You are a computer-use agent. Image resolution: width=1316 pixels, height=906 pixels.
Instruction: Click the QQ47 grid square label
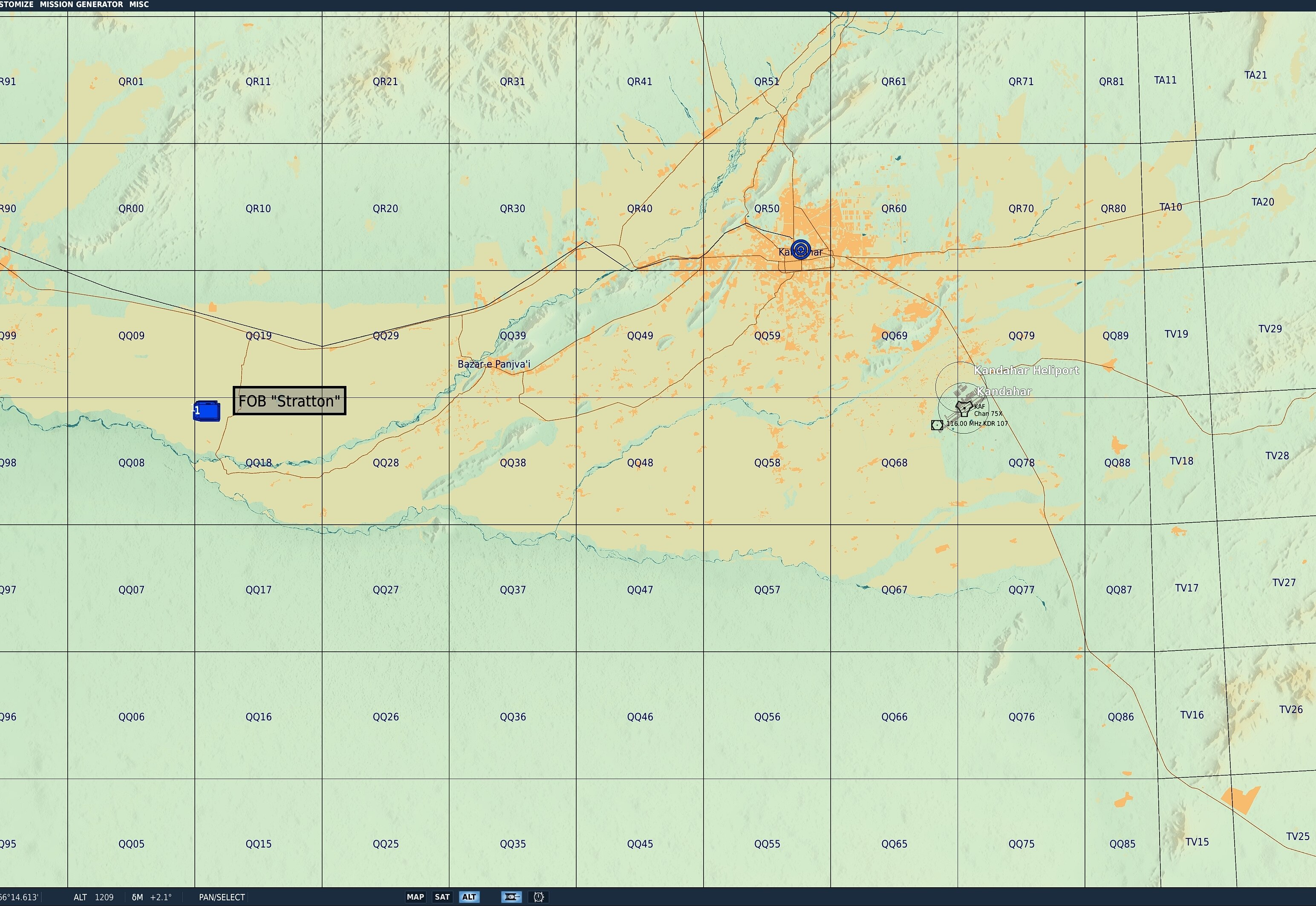[x=640, y=590]
